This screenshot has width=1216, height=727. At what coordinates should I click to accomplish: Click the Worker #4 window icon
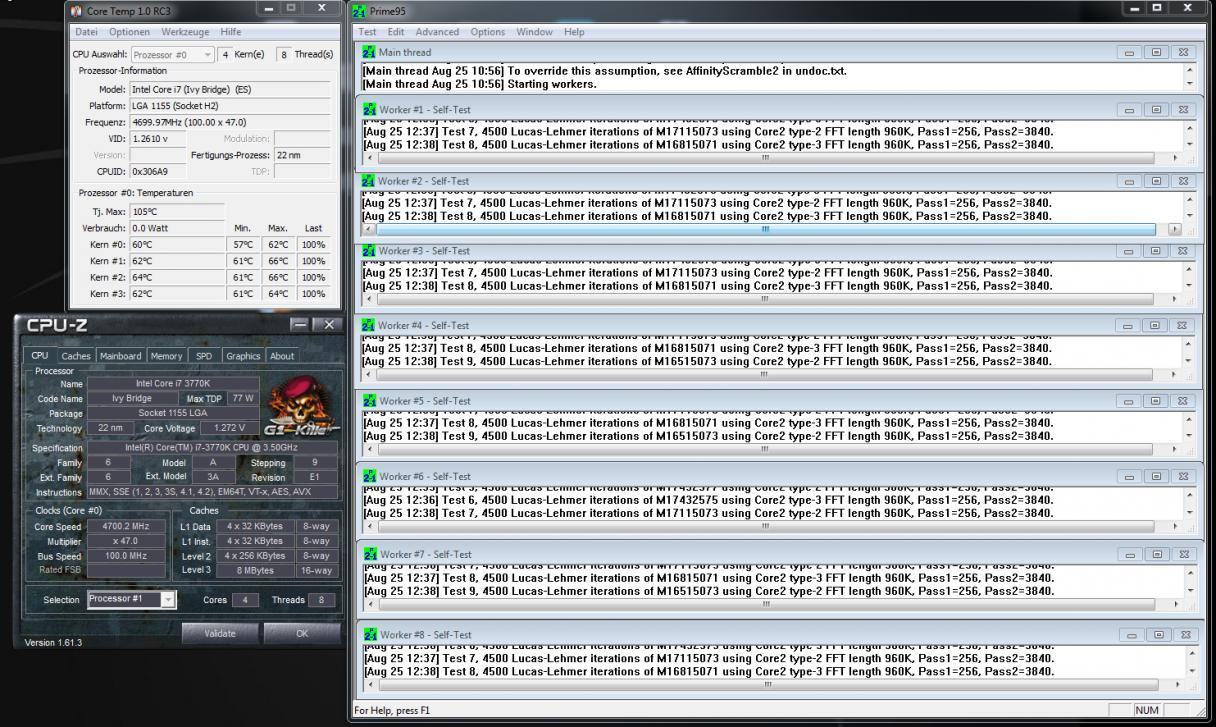(x=369, y=325)
